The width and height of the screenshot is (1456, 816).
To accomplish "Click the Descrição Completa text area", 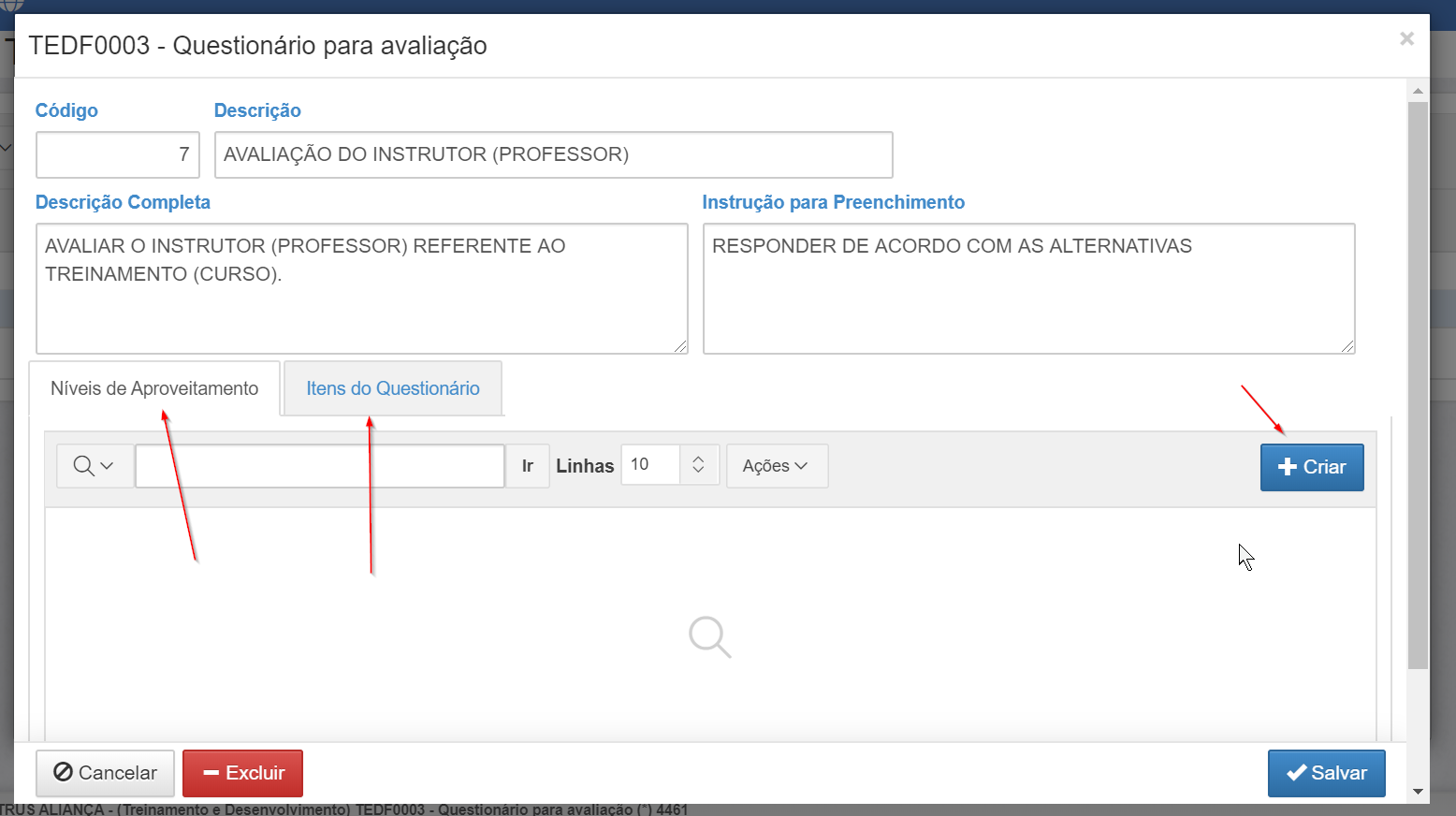I will point(362,288).
